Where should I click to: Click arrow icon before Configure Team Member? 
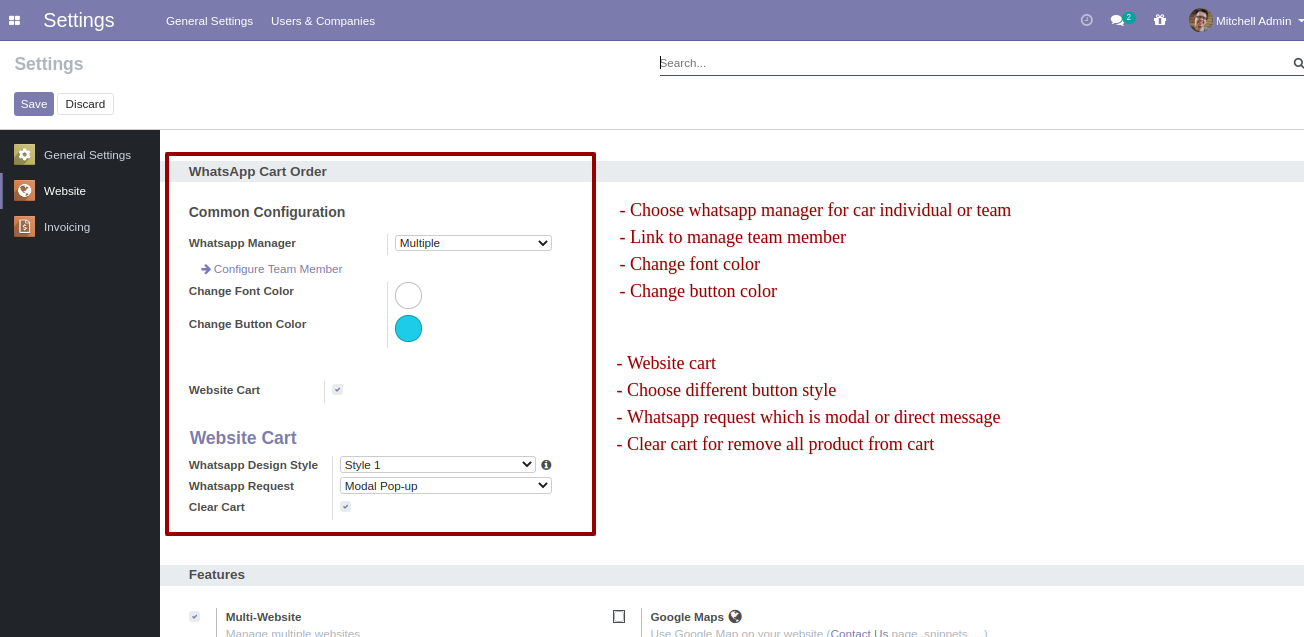(206, 269)
